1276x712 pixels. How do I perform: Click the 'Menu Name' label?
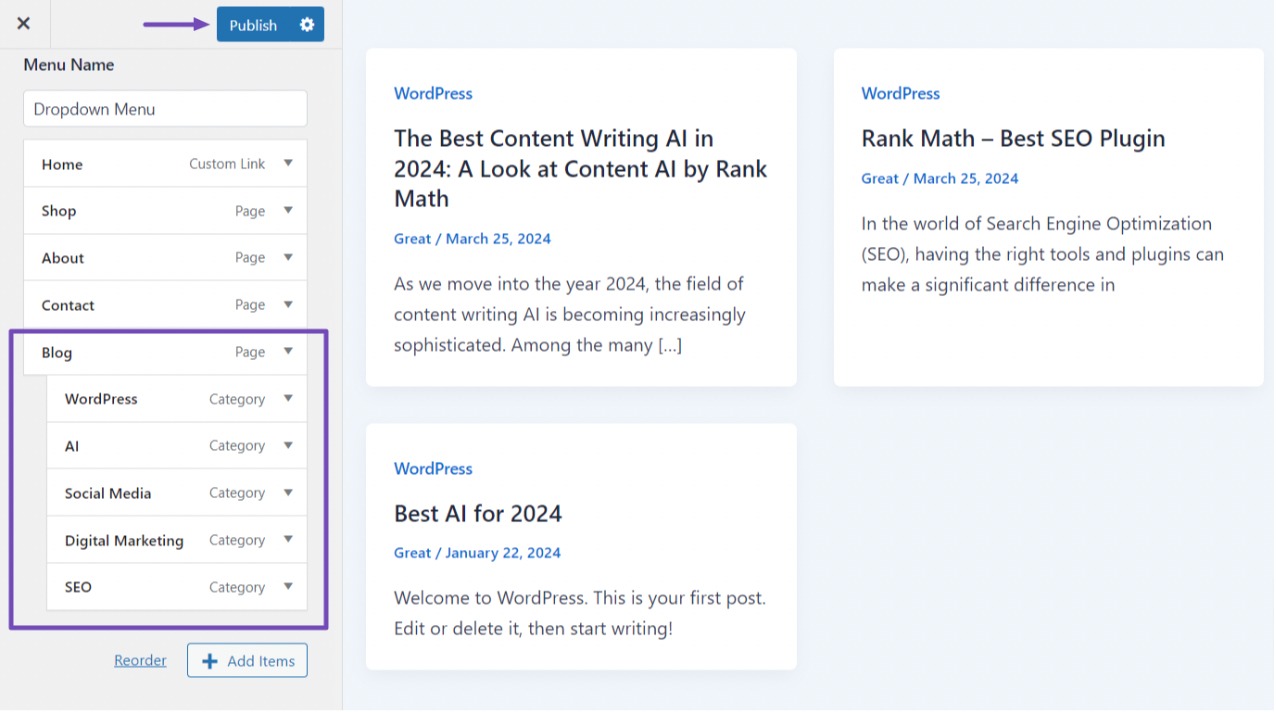(69, 65)
